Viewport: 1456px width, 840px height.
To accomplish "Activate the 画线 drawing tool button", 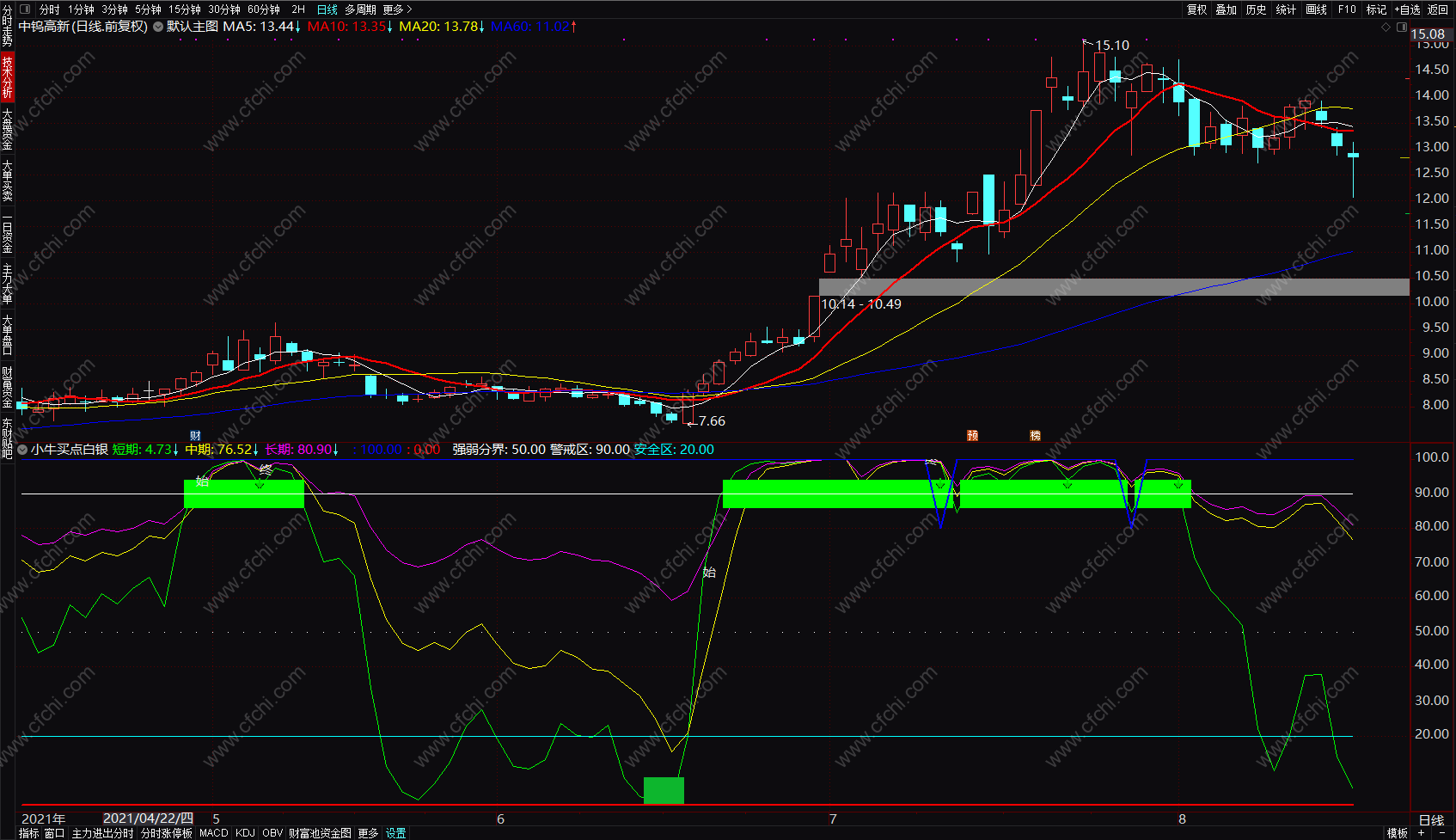I will coord(1316,9).
